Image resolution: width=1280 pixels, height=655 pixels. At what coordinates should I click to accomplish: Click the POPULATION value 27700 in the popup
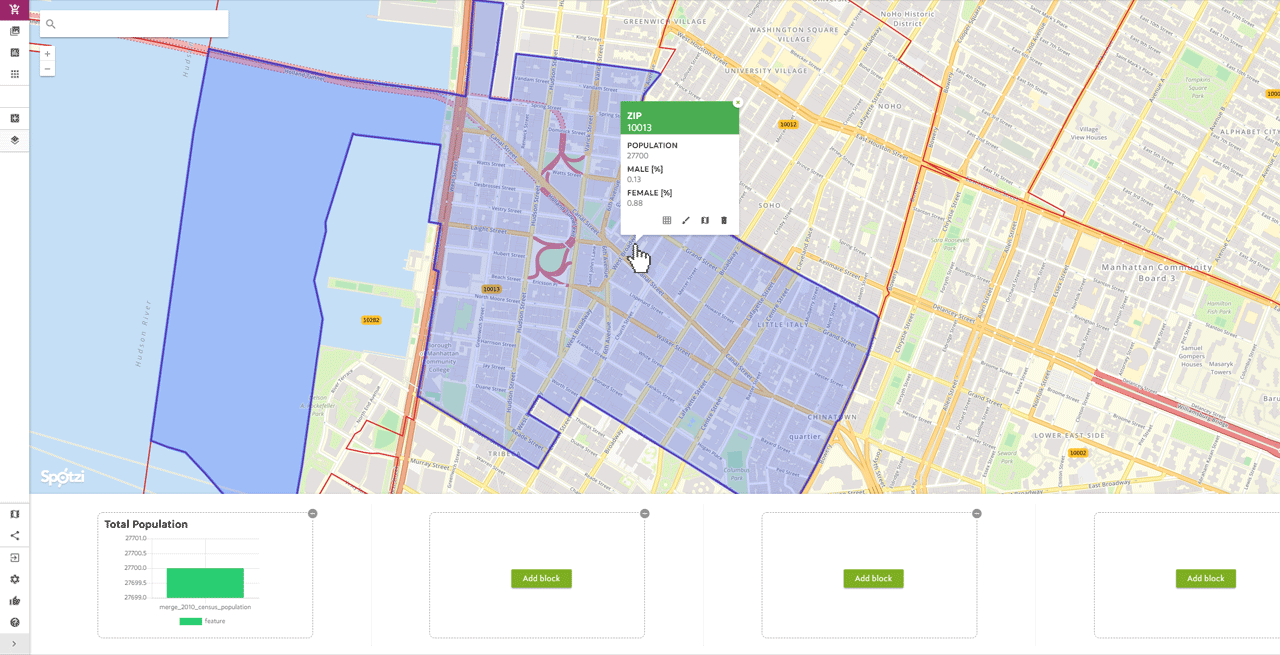coord(637,156)
